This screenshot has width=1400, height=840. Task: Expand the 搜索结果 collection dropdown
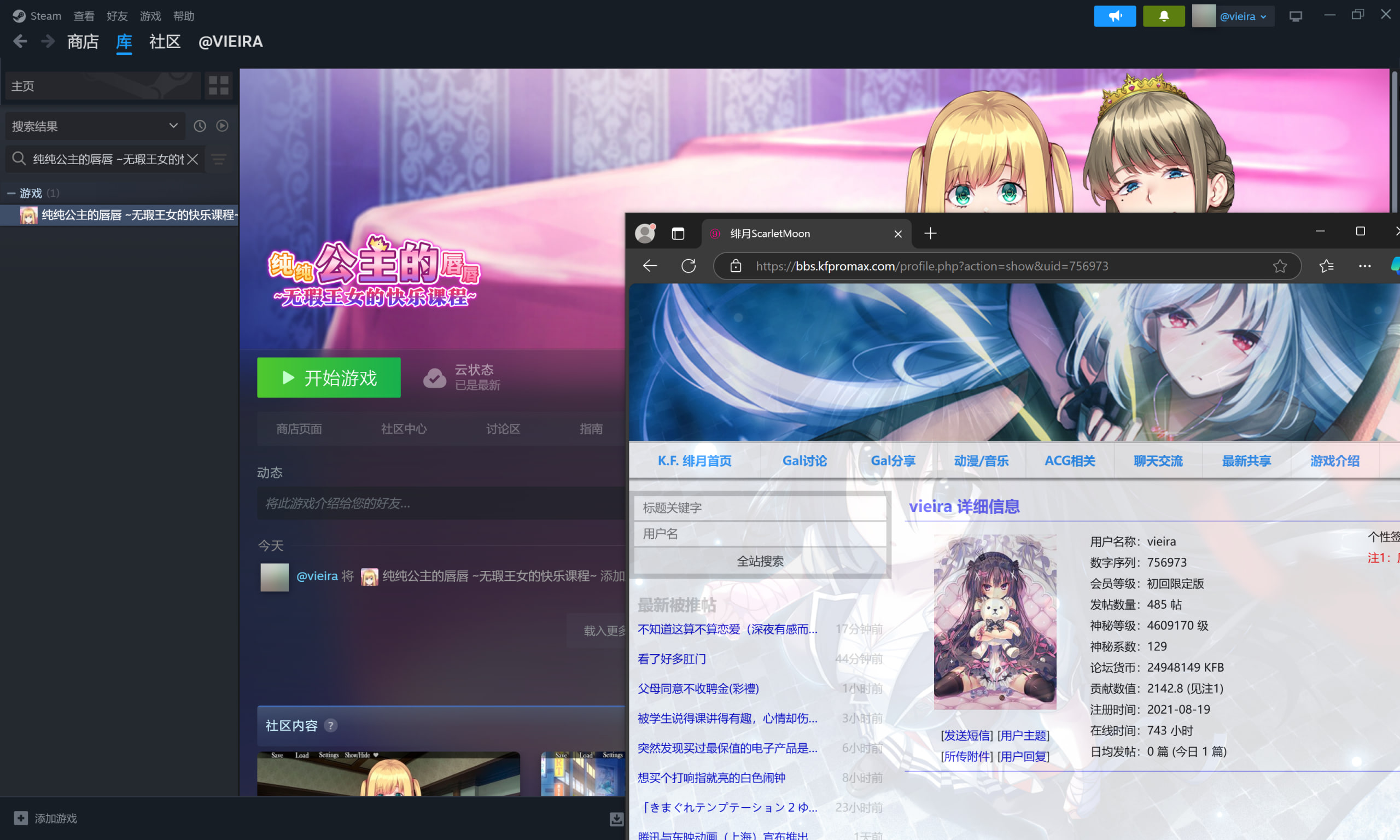(x=173, y=126)
